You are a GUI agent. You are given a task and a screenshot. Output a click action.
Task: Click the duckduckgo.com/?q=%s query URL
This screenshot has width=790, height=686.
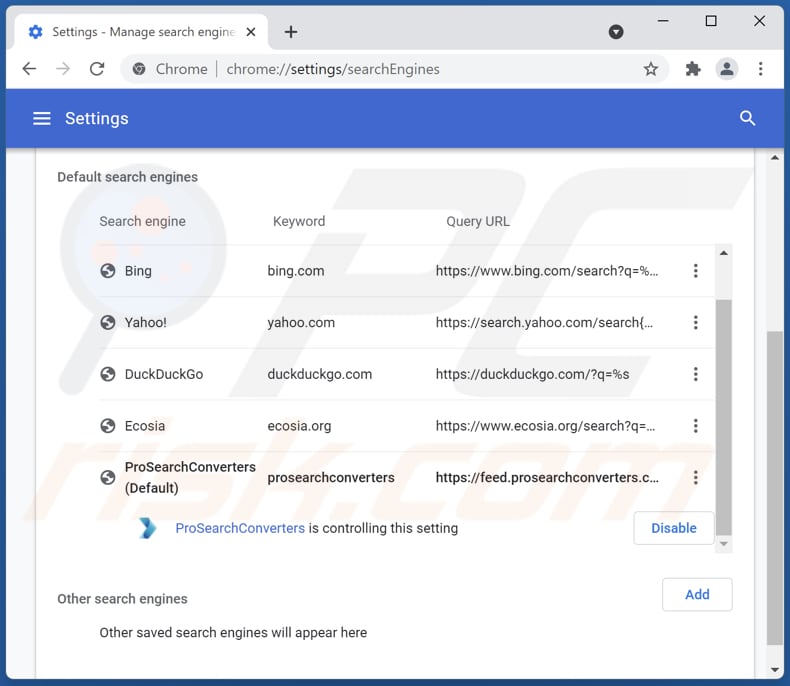[x=532, y=374]
